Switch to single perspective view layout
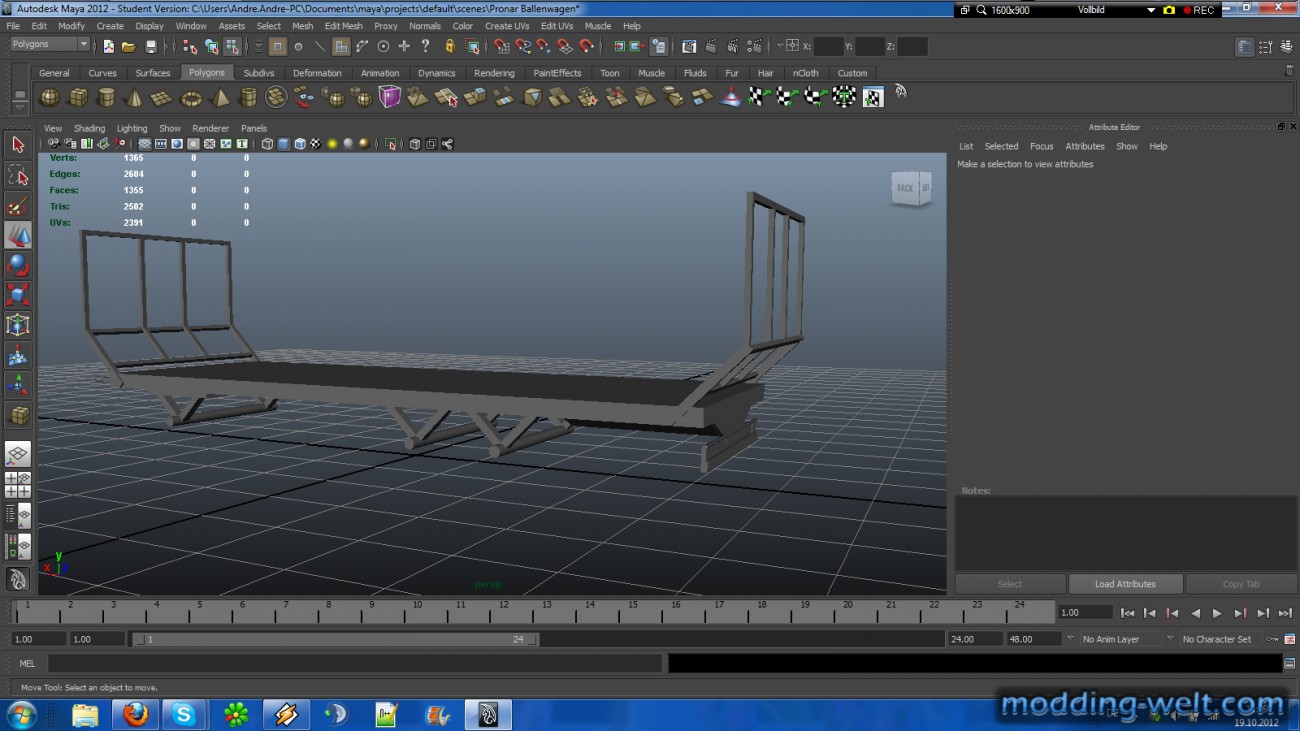This screenshot has height=731, width=1300. pos(18,455)
